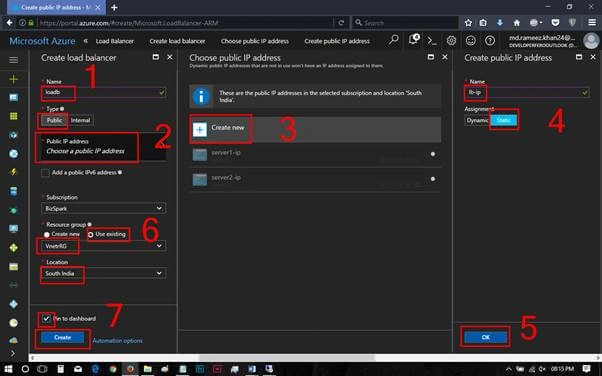Open the Dashboard icon in the Azure sidebar
Image resolution: width=602 pixels, height=376 pixels.
click(13, 98)
